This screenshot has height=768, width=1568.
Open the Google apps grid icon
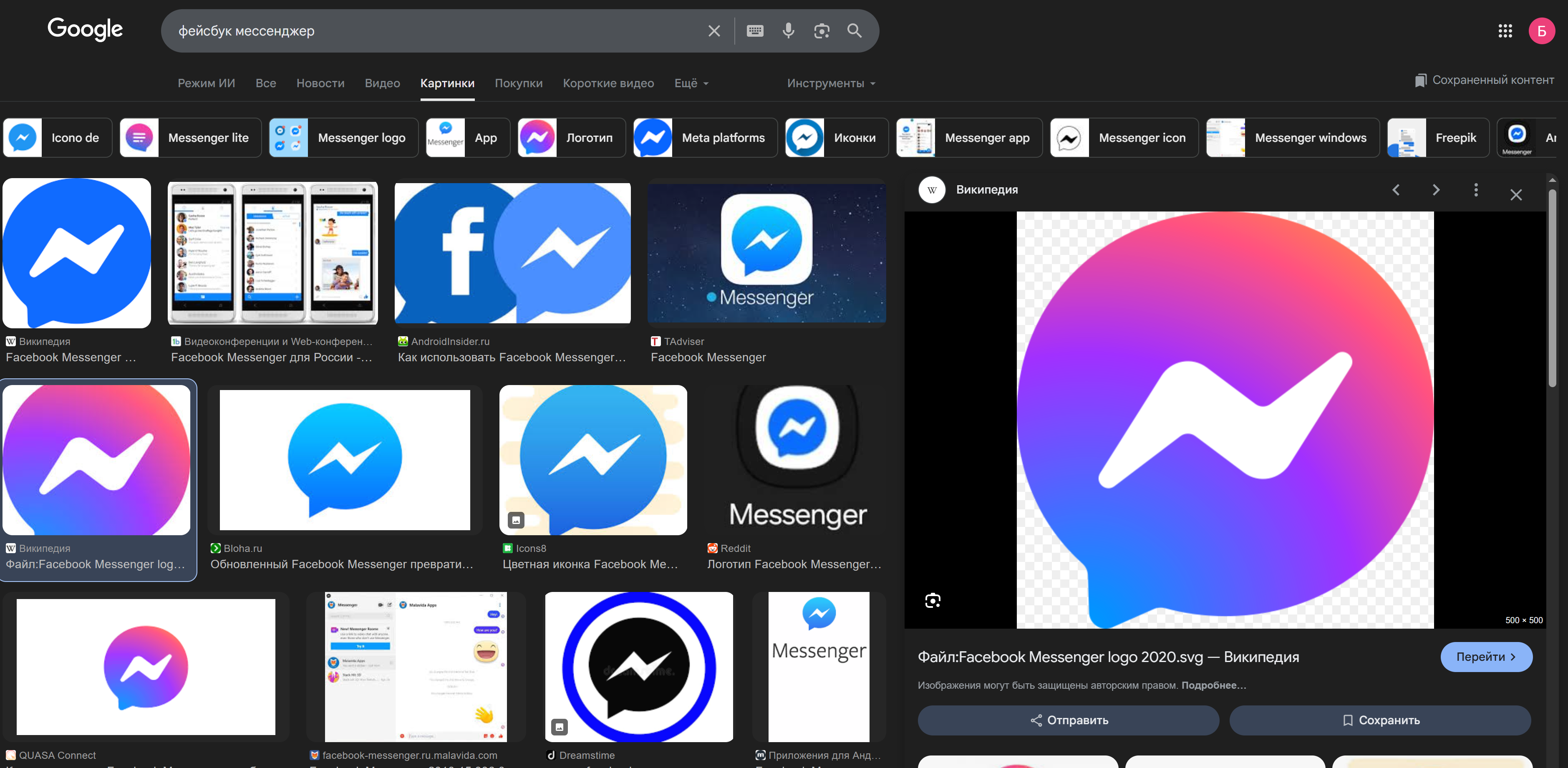pos(1505,30)
